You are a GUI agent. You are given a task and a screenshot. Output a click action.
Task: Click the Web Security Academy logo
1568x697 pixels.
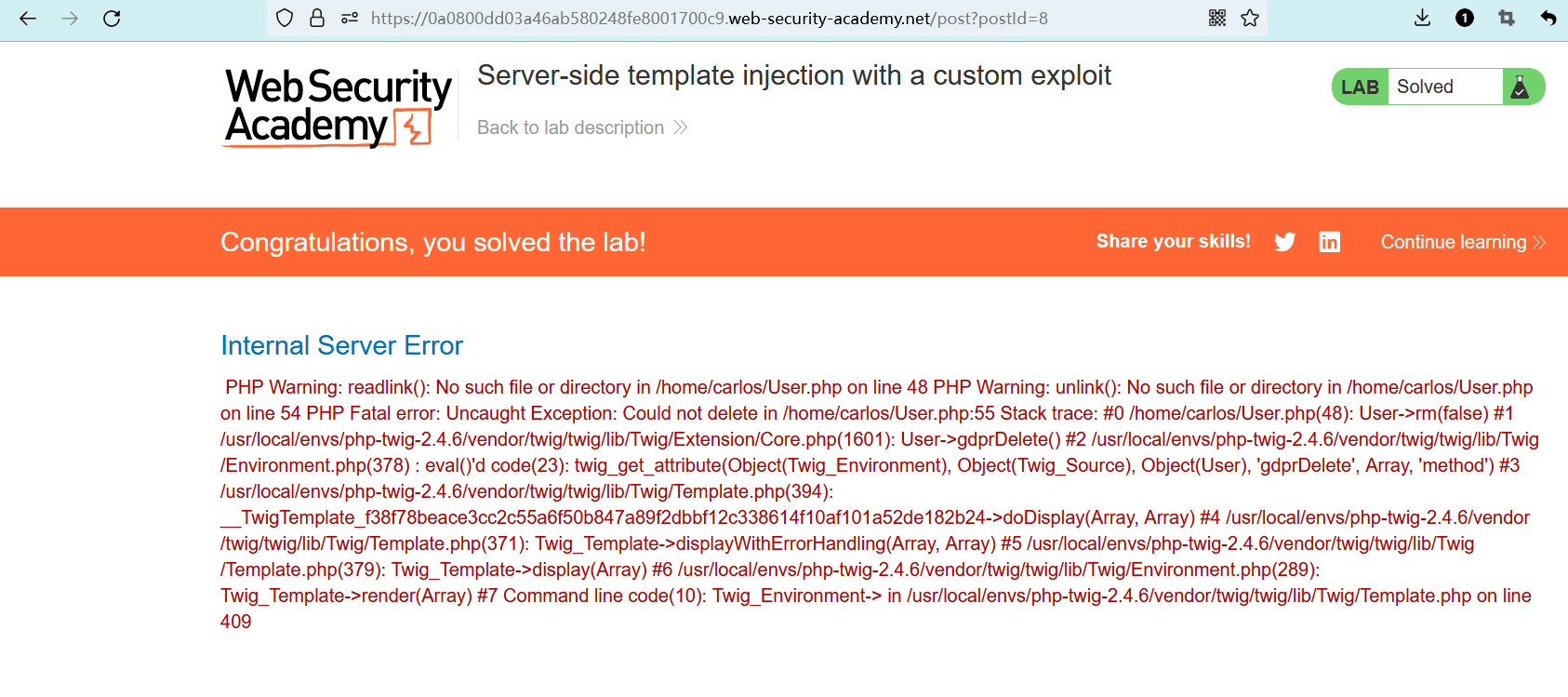tap(338, 107)
